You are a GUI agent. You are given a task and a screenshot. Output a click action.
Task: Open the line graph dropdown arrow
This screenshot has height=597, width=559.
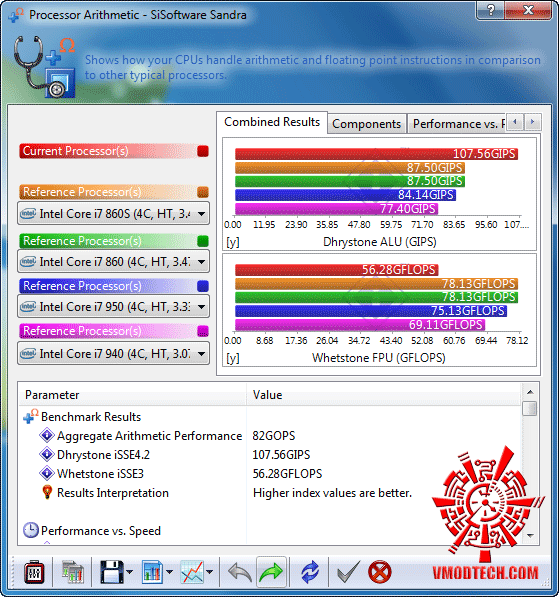(x=209, y=571)
